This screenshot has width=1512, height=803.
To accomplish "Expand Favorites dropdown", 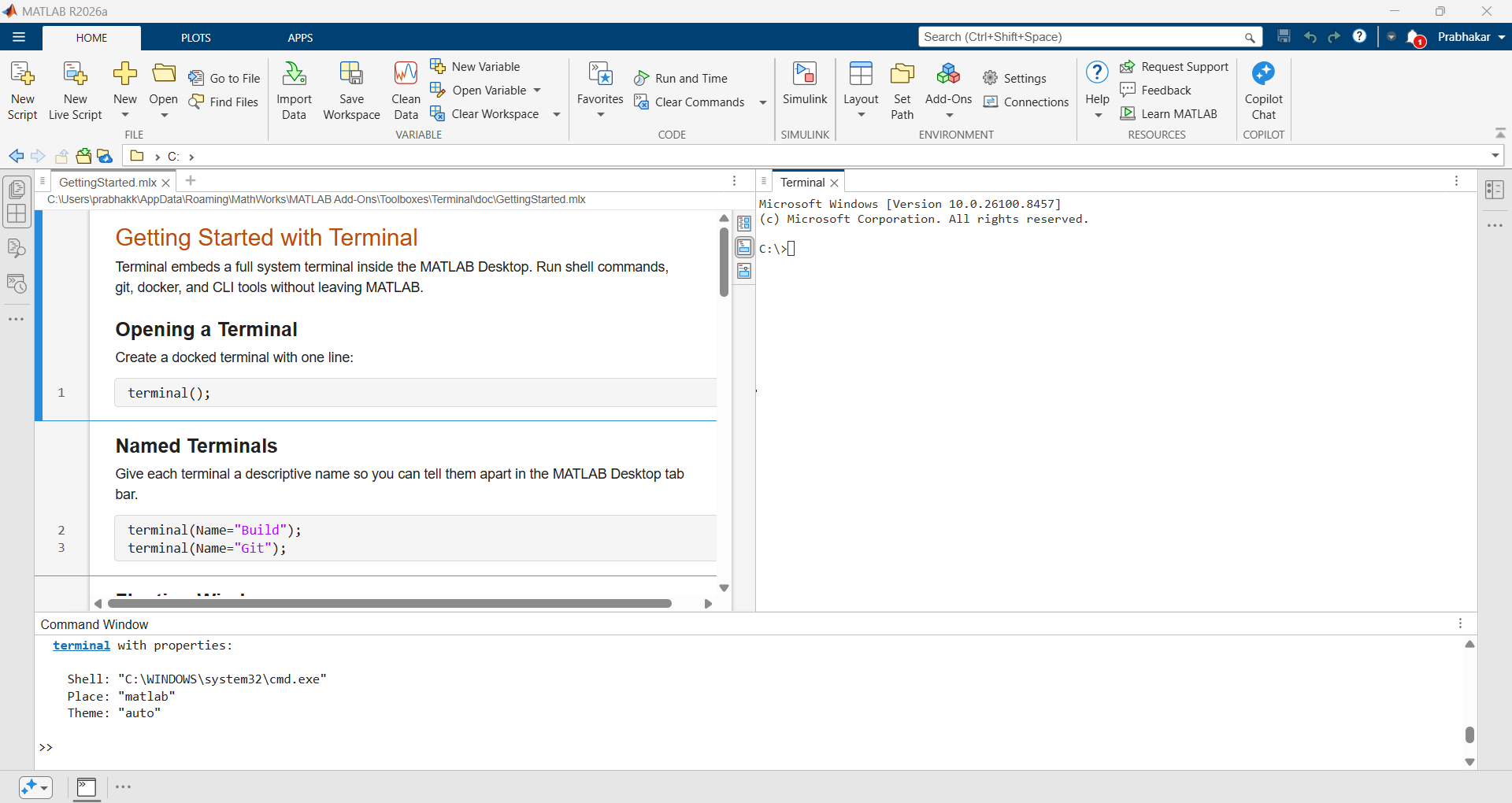I will point(600,115).
